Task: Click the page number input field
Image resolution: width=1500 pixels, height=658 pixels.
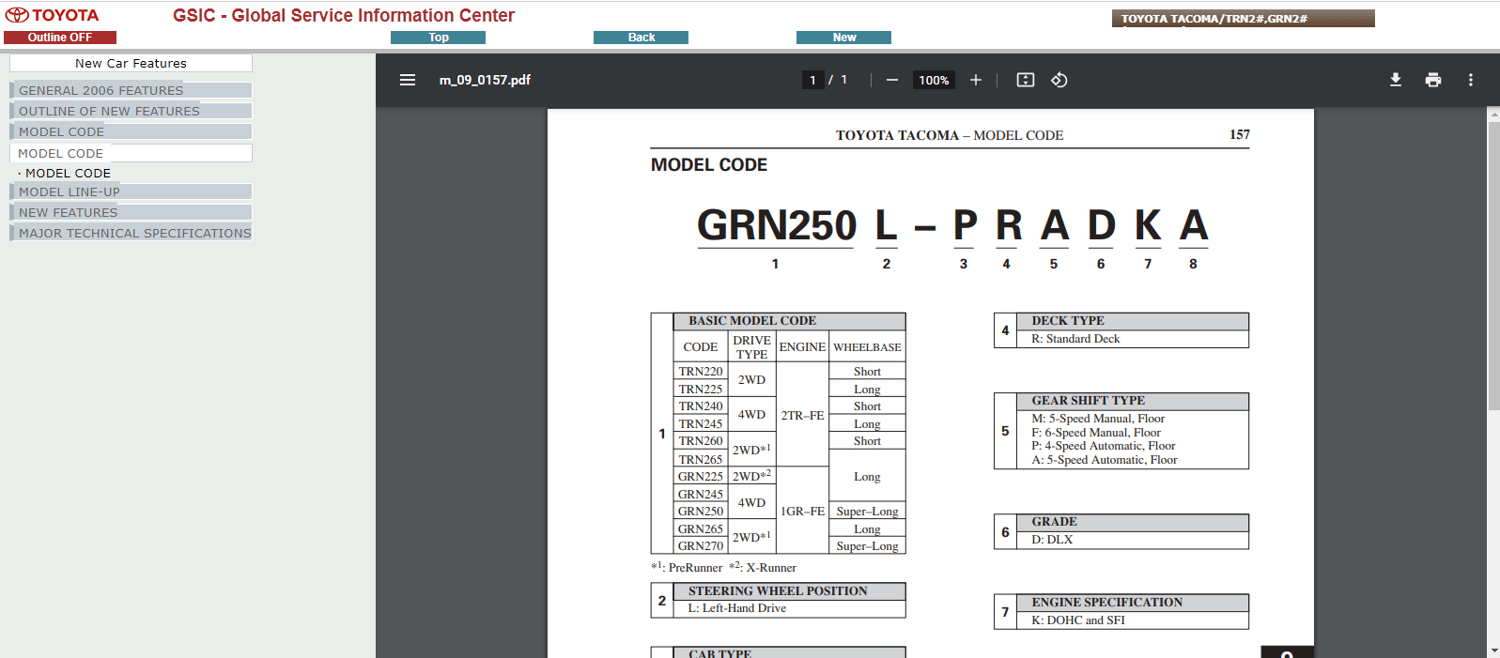Action: pos(812,80)
